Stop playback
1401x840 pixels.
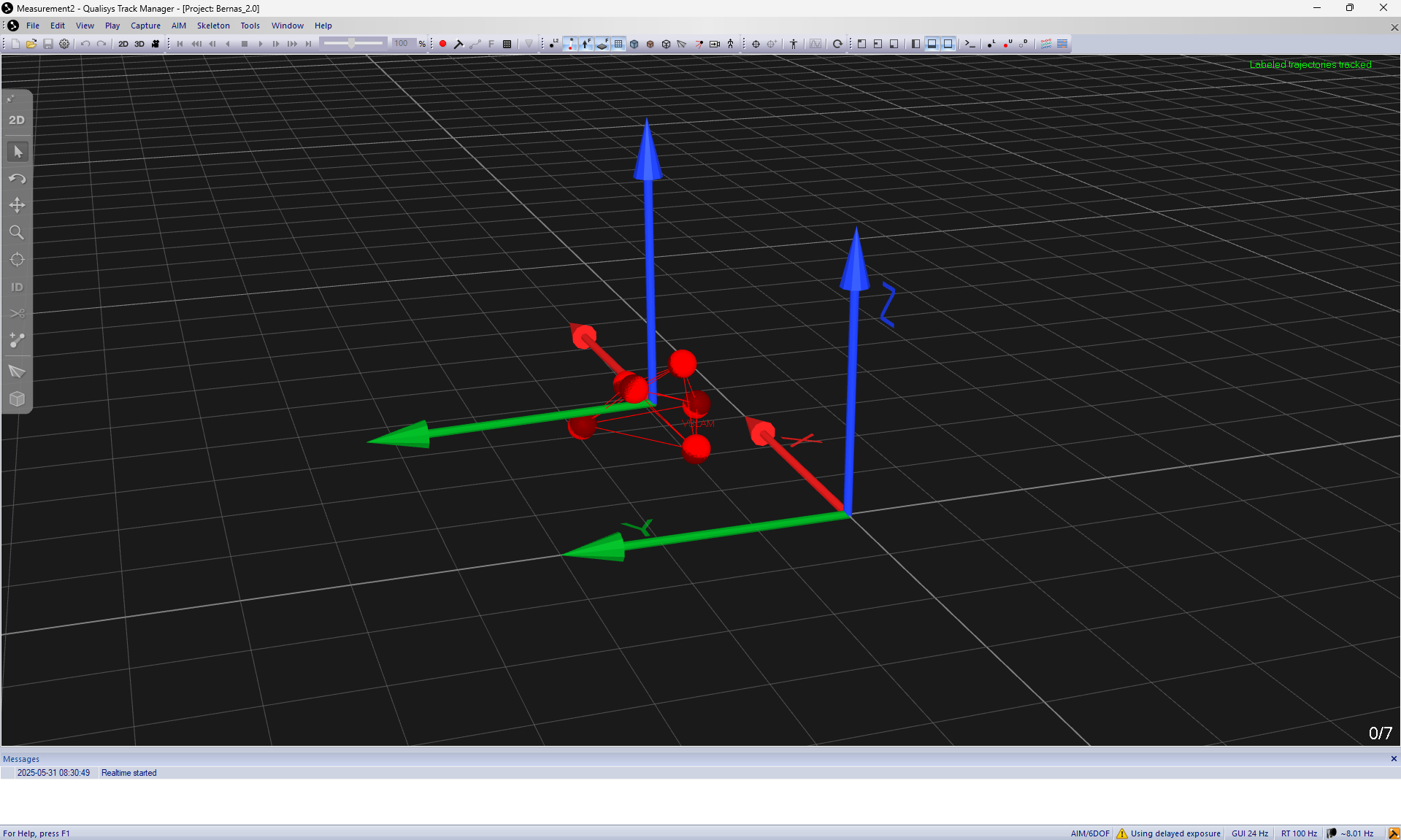245,44
